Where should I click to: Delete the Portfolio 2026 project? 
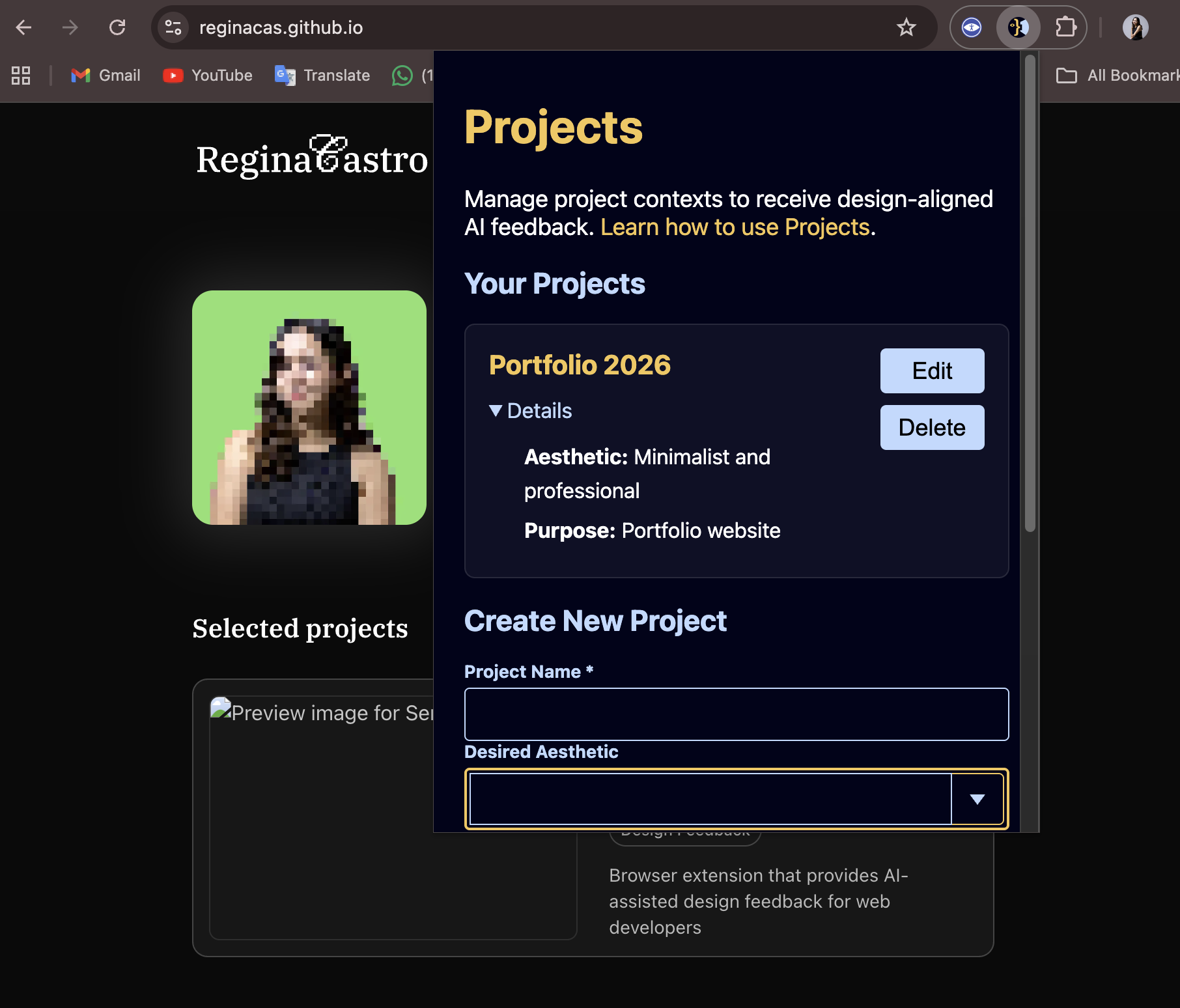pyautogui.click(x=932, y=427)
